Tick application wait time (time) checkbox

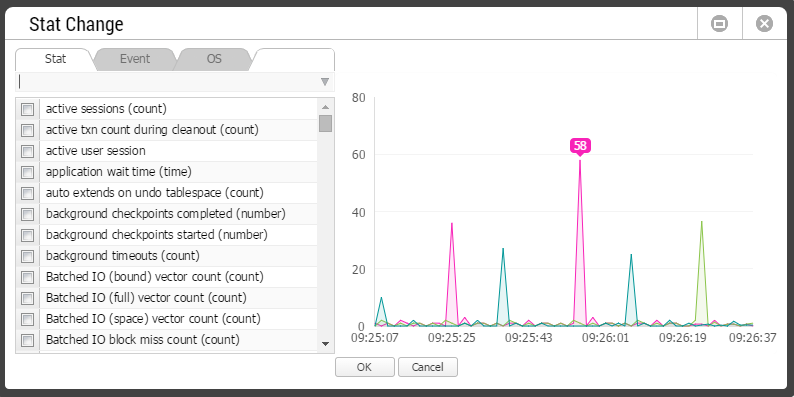[27, 172]
